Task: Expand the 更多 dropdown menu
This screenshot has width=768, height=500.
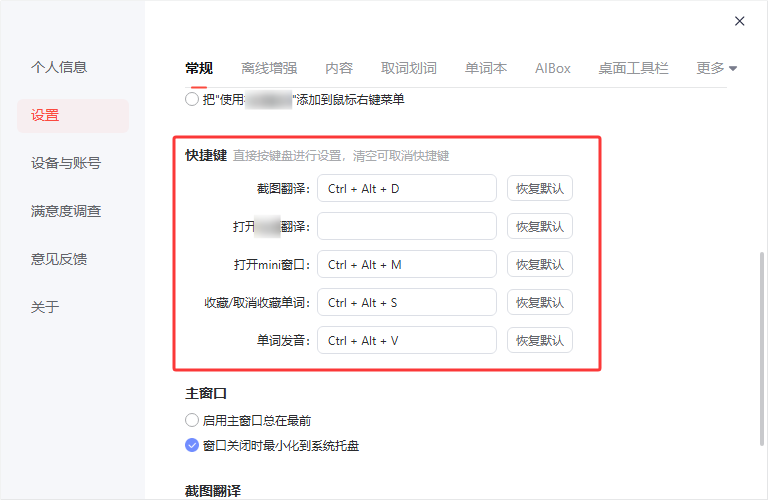Action: pyautogui.click(x=716, y=68)
